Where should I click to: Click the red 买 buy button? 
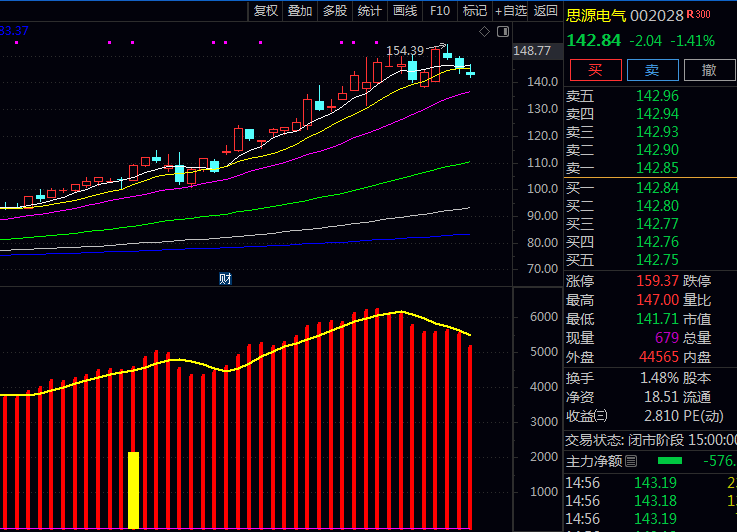point(596,70)
